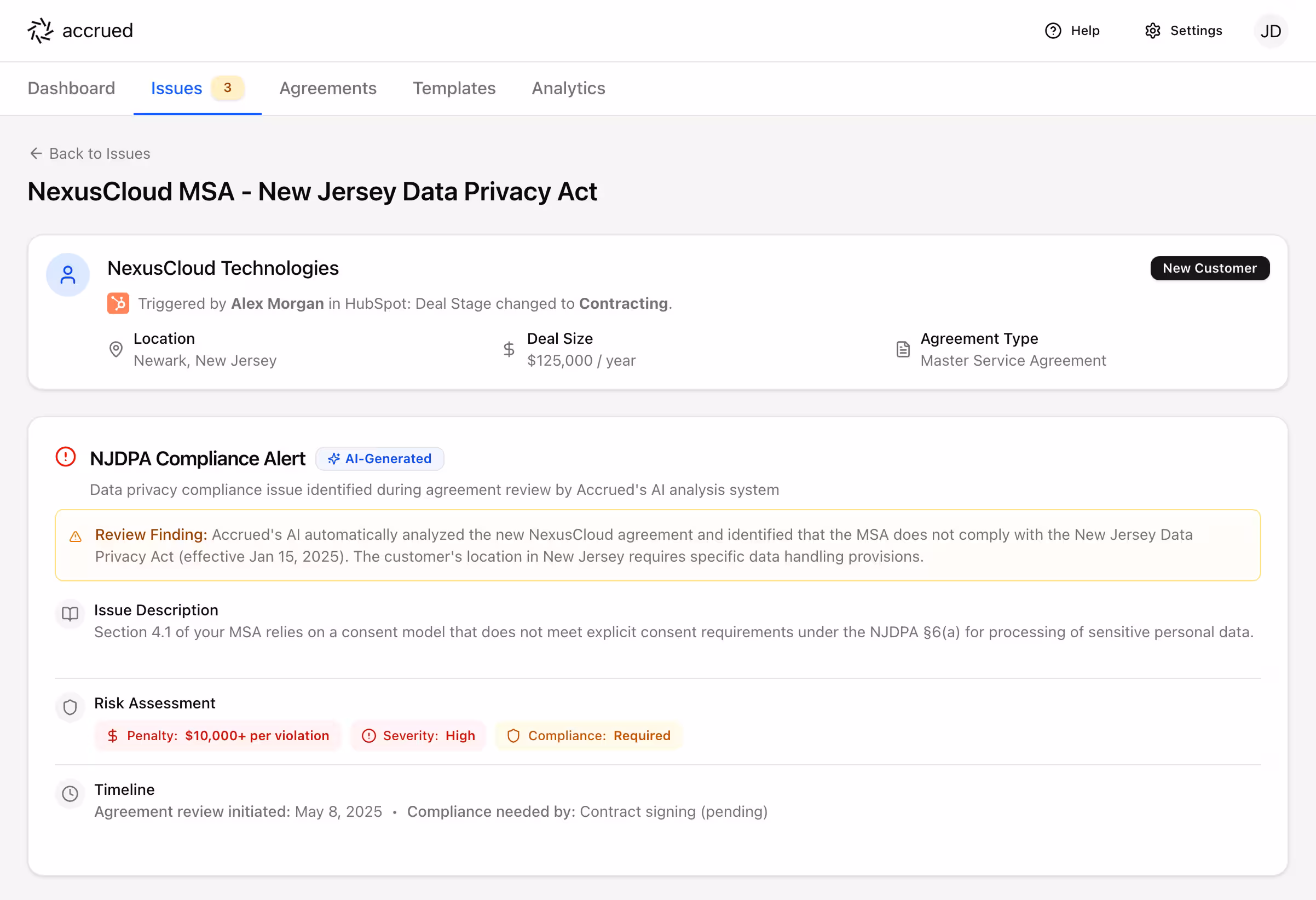Click the Help link text
1316x900 pixels.
coord(1085,31)
